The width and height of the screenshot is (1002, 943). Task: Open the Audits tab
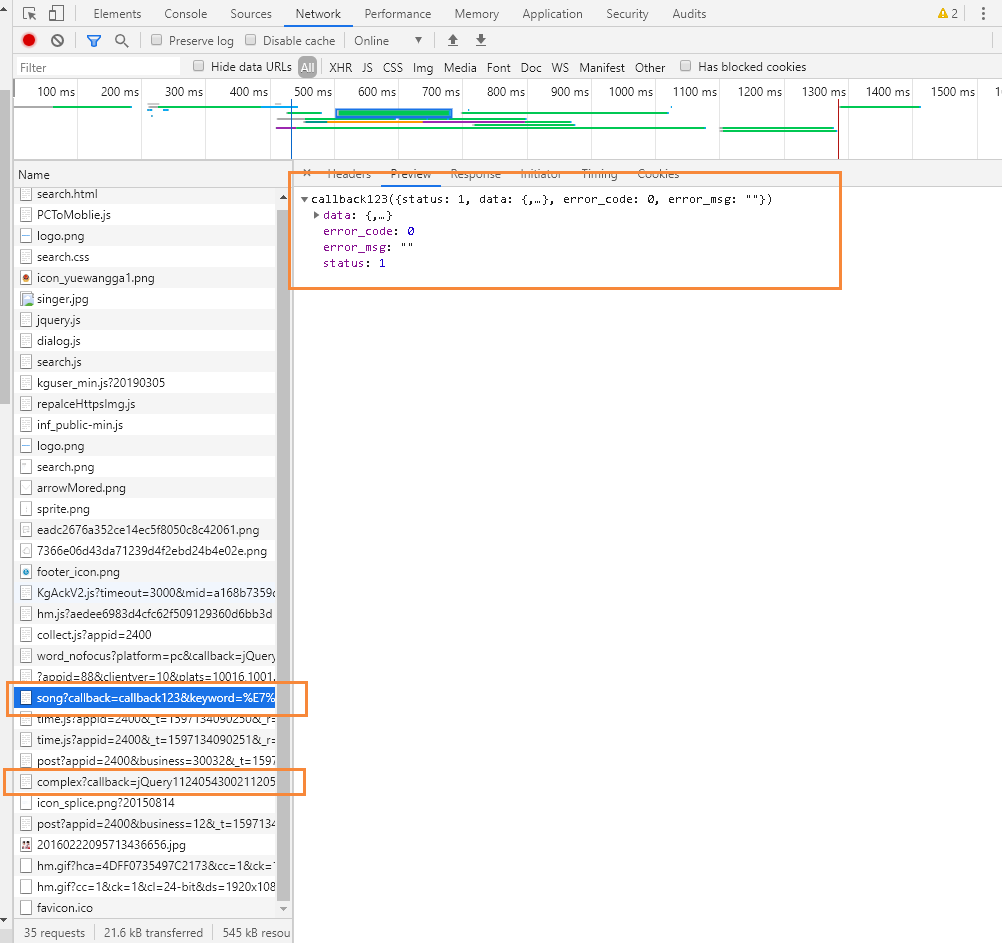690,13
